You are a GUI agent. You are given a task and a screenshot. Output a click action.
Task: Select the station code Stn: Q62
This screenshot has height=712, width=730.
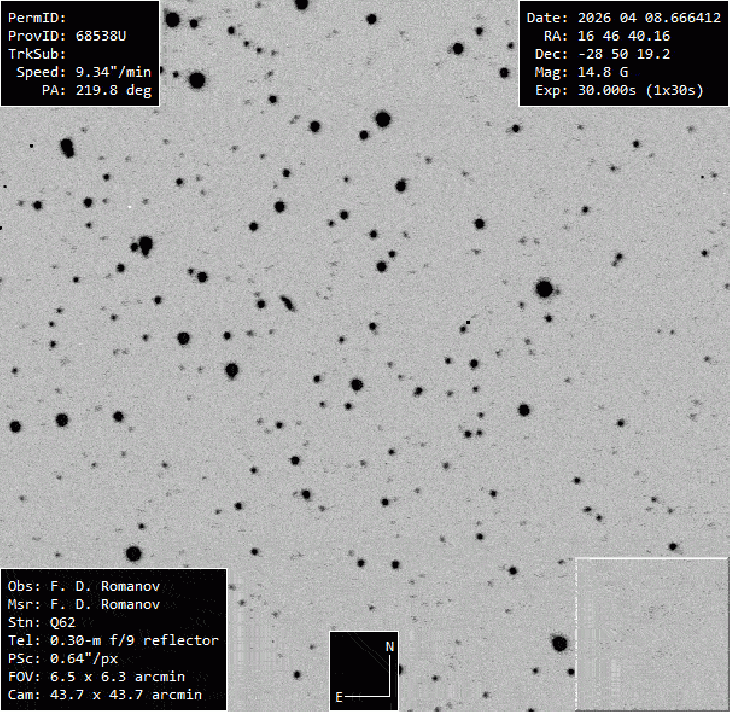click(x=40, y=622)
